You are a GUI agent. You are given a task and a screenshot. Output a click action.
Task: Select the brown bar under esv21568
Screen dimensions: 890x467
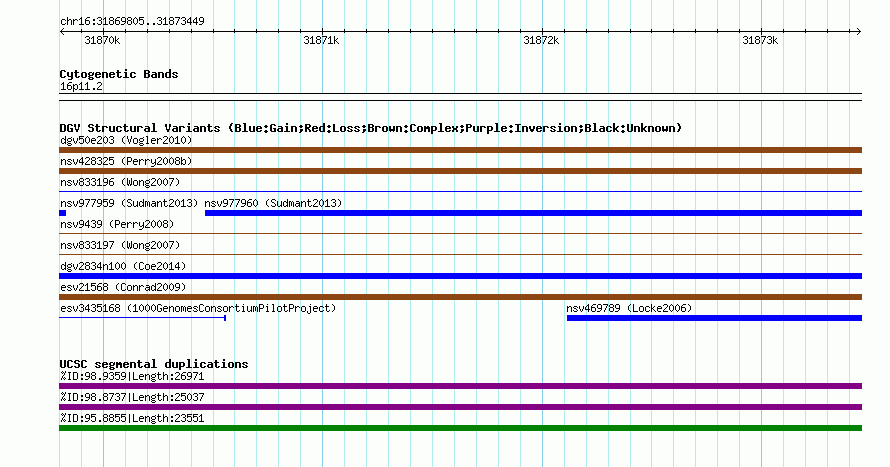click(460, 297)
